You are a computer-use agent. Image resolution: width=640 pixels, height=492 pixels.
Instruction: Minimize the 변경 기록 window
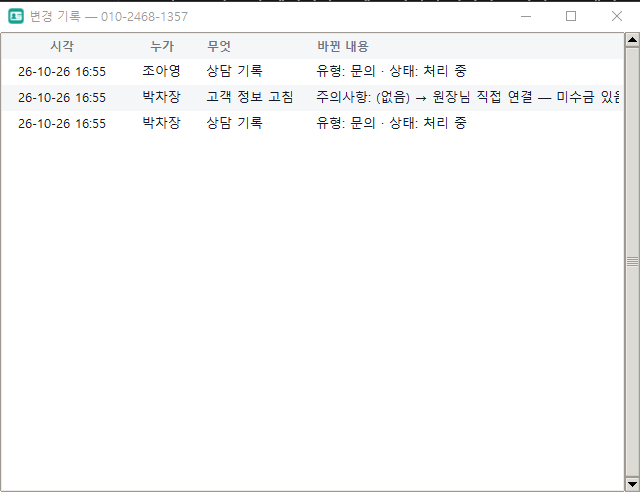tap(526, 16)
